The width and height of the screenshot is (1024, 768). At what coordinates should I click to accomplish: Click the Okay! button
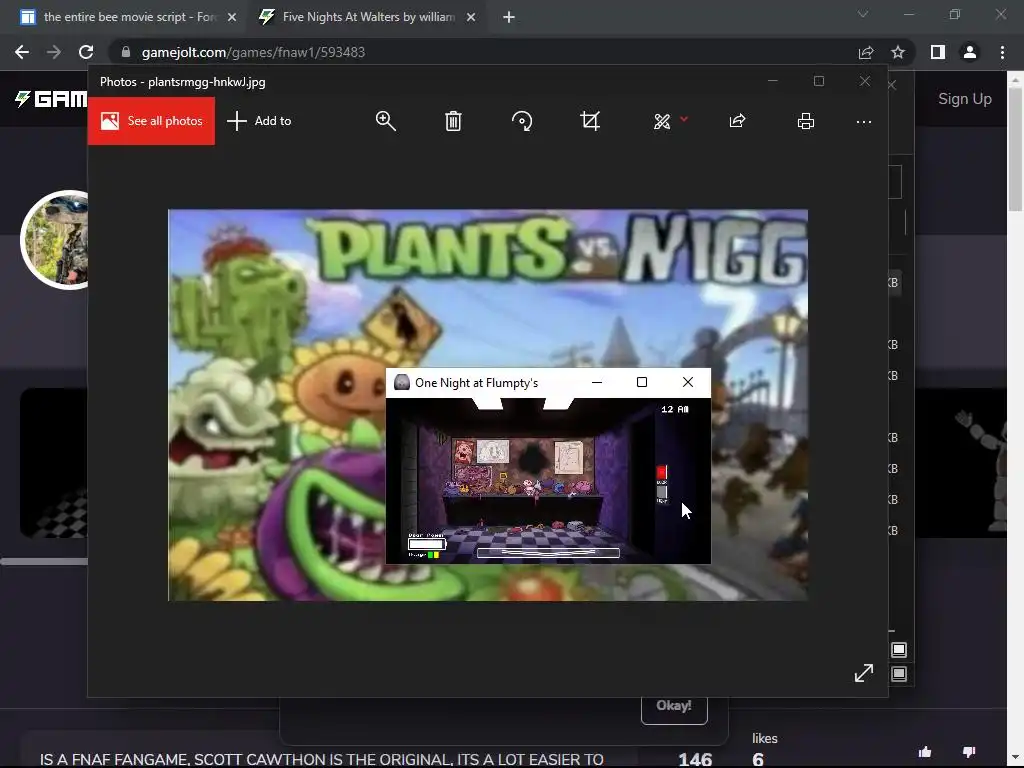tap(674, 707)
